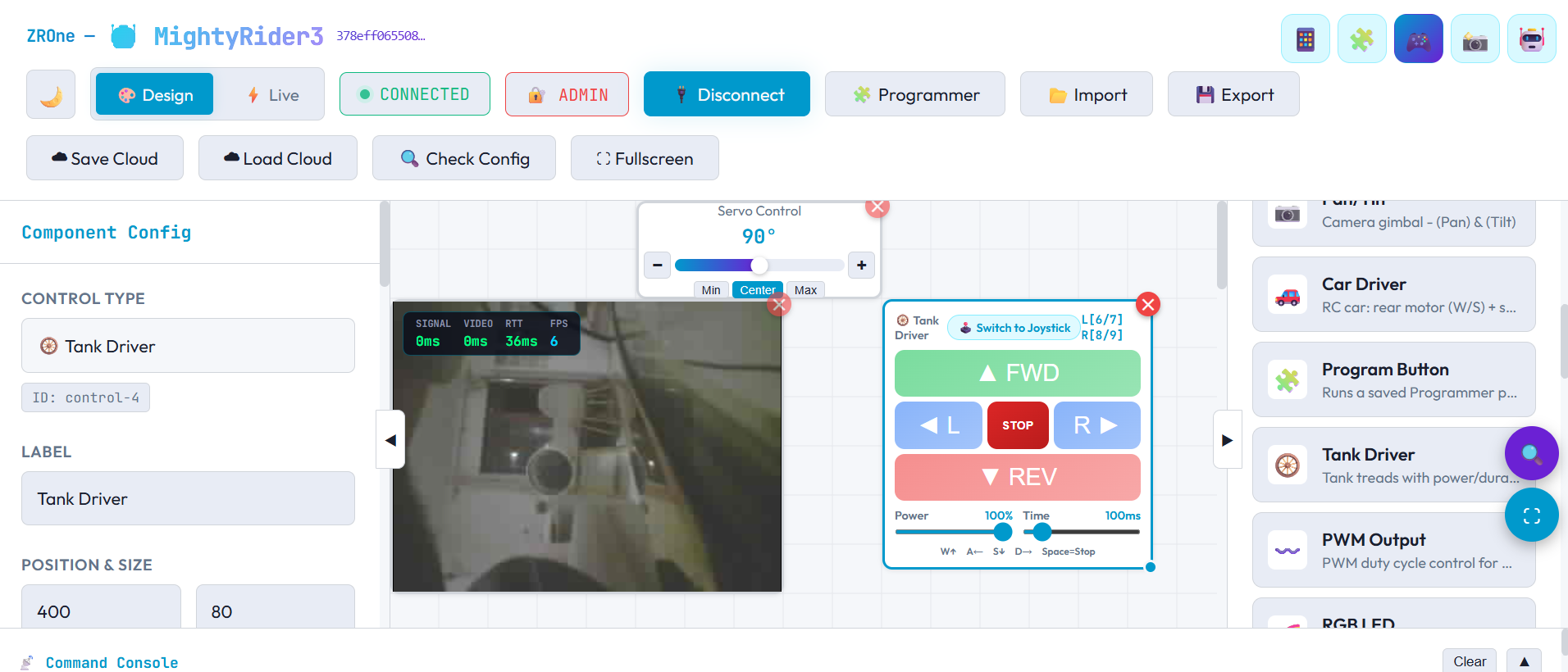
Task: Close the camera video widget
Action: pos(778,305)
